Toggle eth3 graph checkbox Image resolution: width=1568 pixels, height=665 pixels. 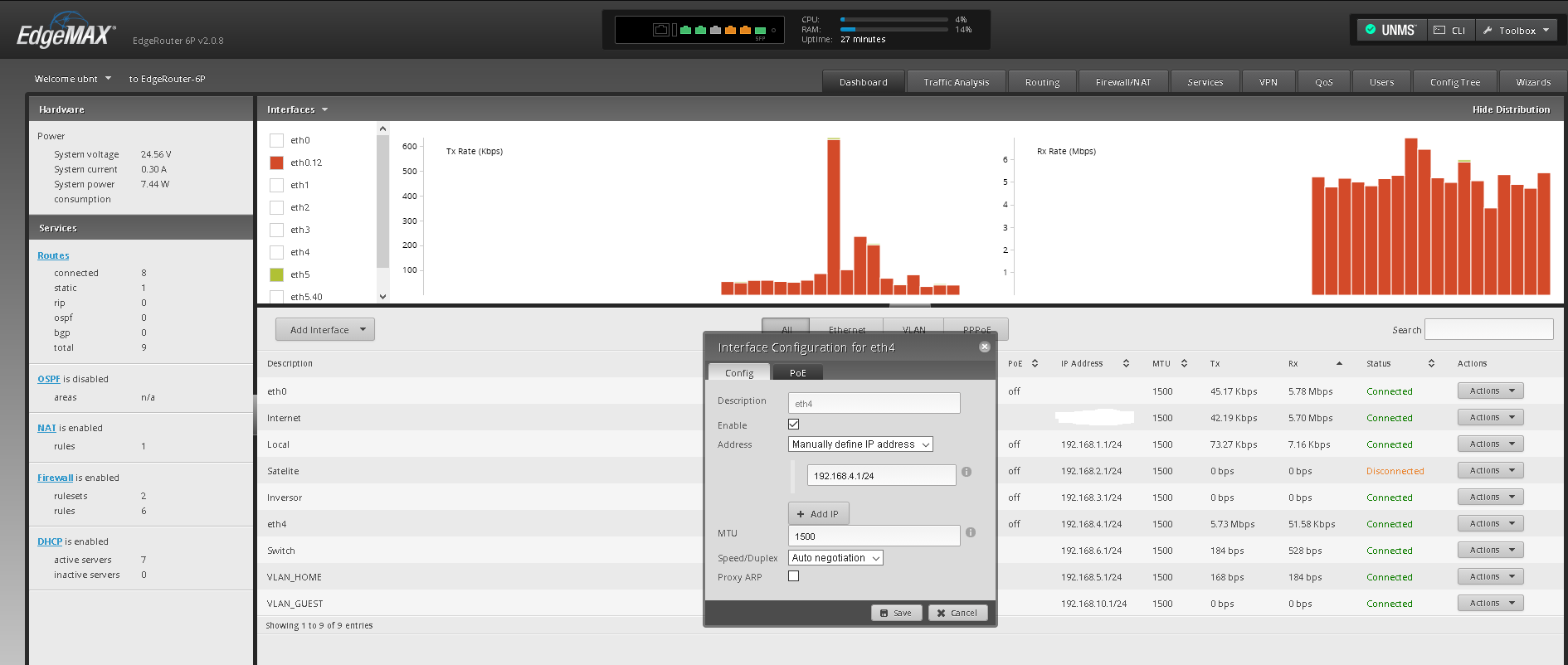coord(277,230)
